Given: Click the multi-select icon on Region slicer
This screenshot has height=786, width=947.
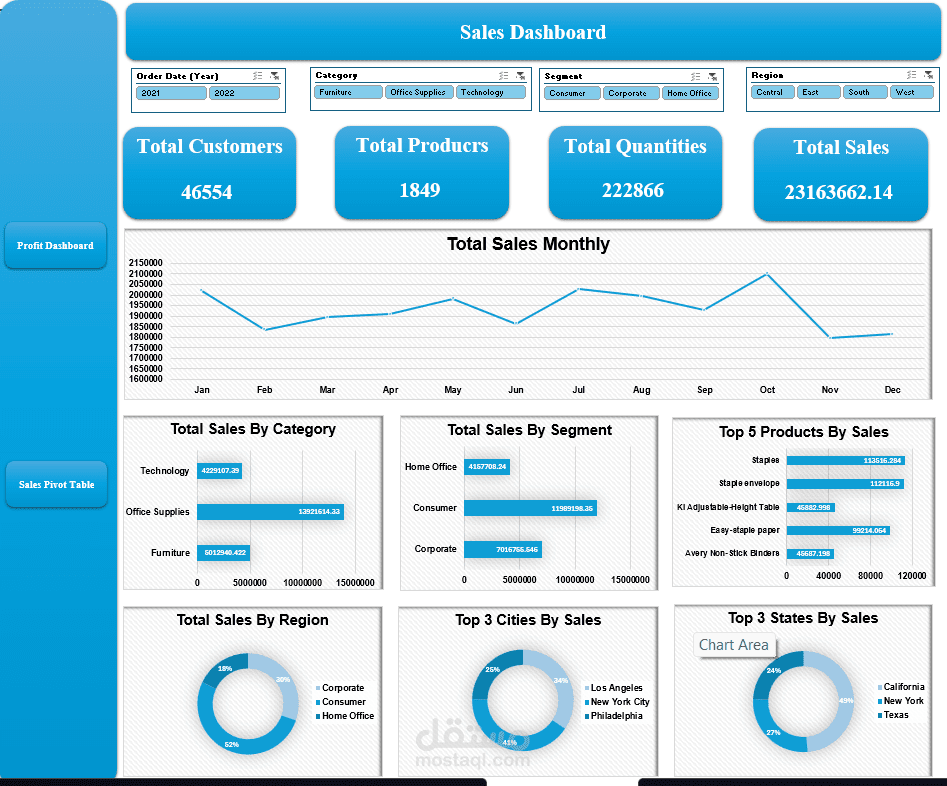Looking at the screenshot, I should point(911,74).
